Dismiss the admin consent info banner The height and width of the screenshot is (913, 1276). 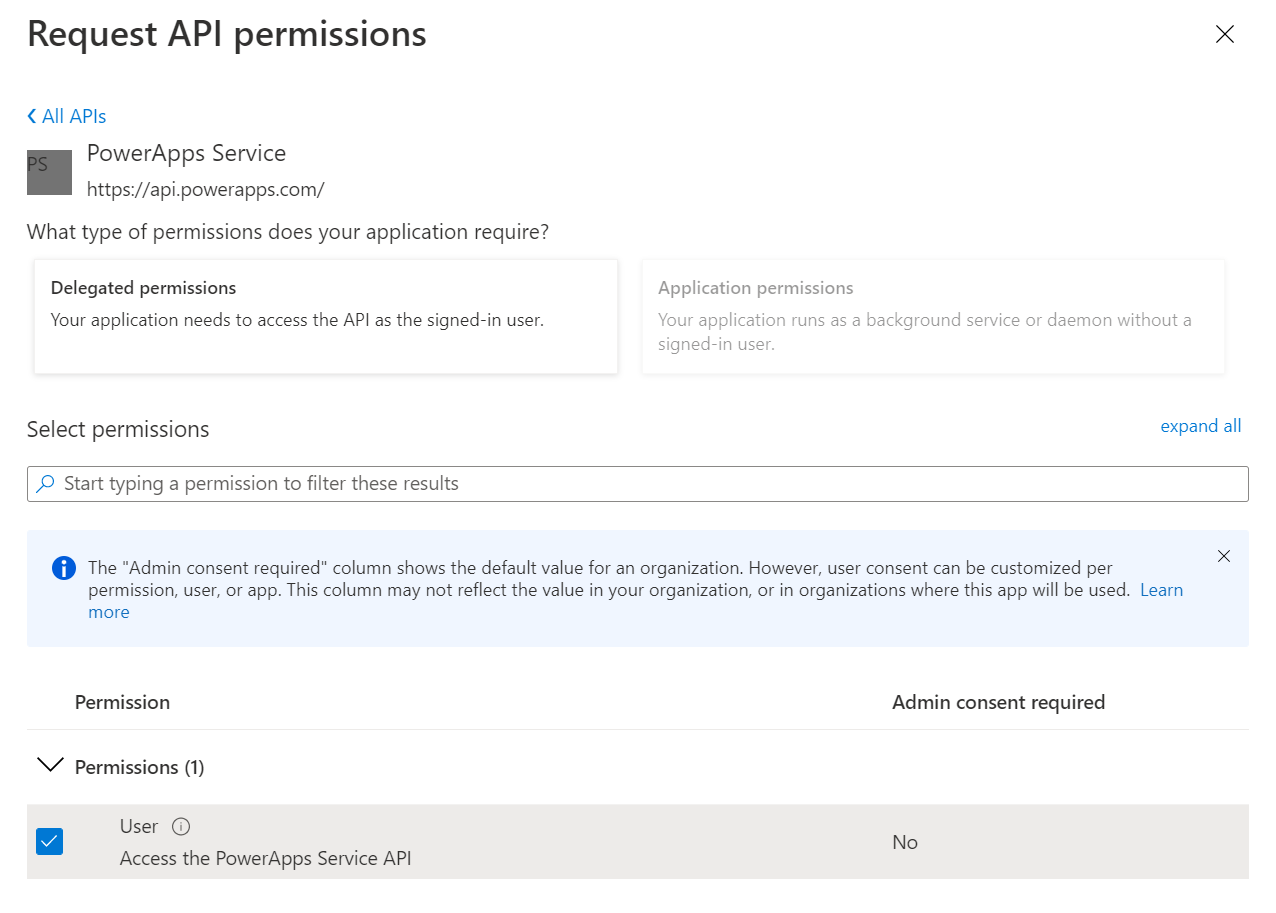(1224, 556)
